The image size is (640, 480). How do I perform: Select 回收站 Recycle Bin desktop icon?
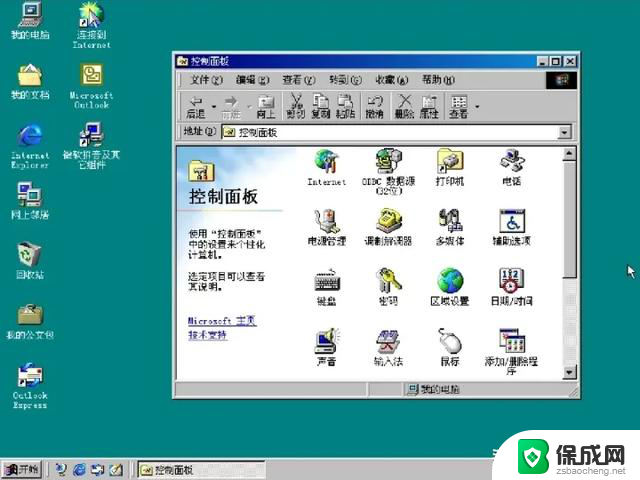tap(30, 260)
